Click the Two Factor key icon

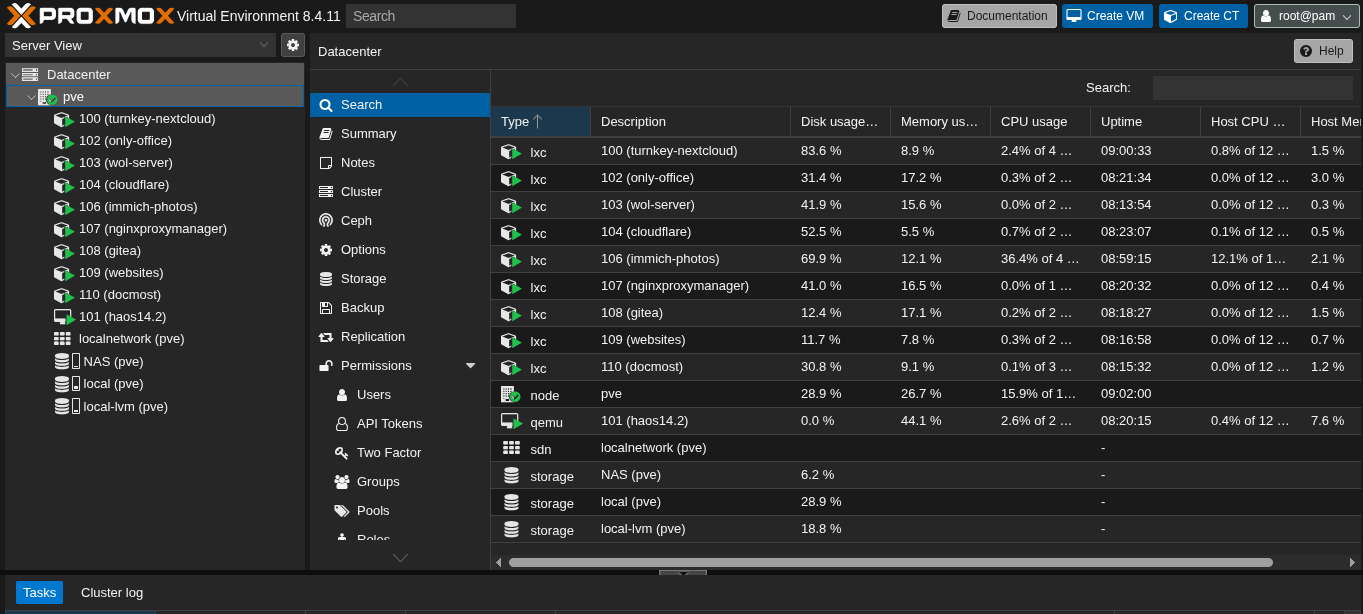342,453
